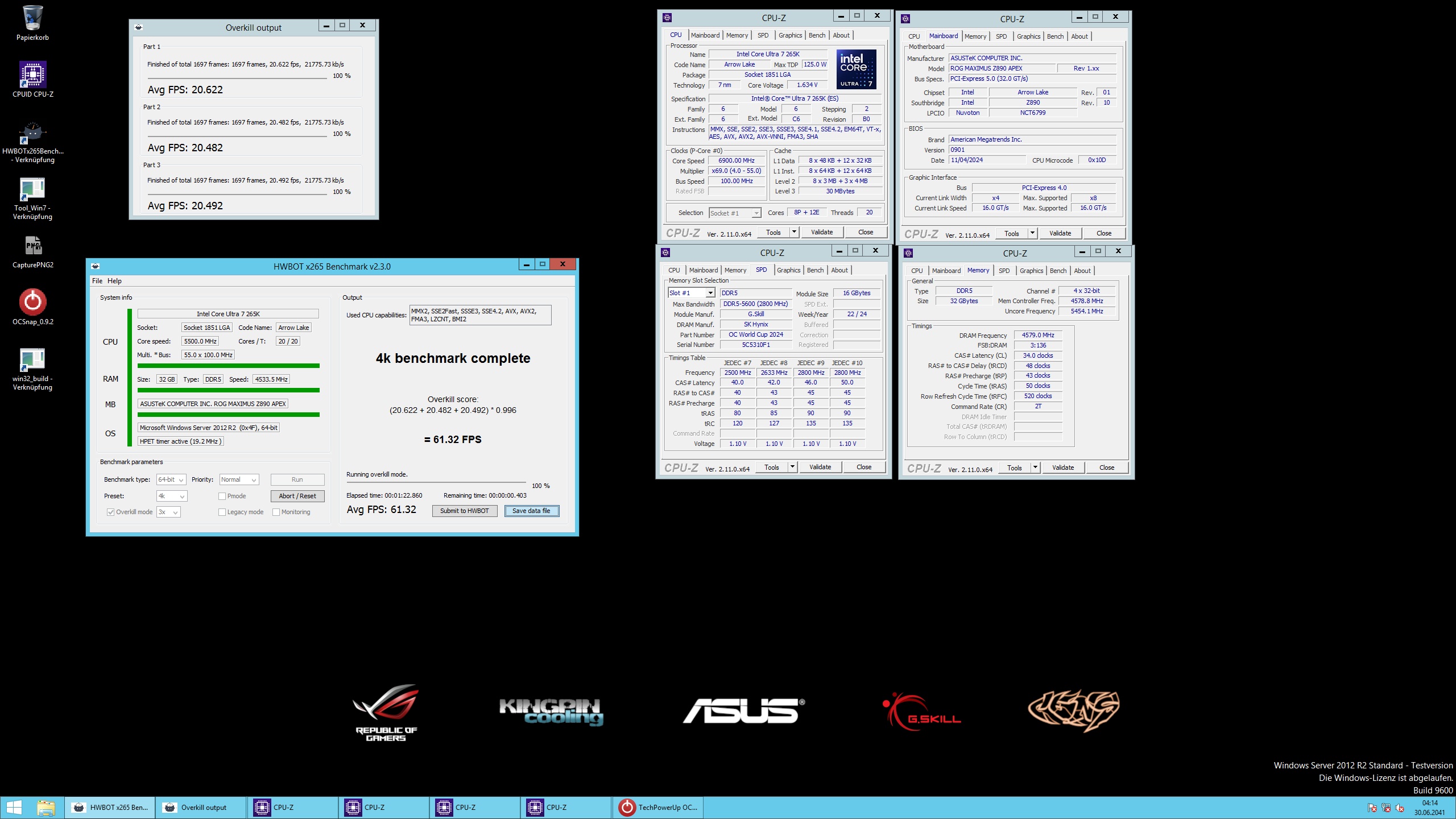Open File menu in HWBOT benchmark
This screenshot has height=819, width=1456.
(x=97, y=281)
